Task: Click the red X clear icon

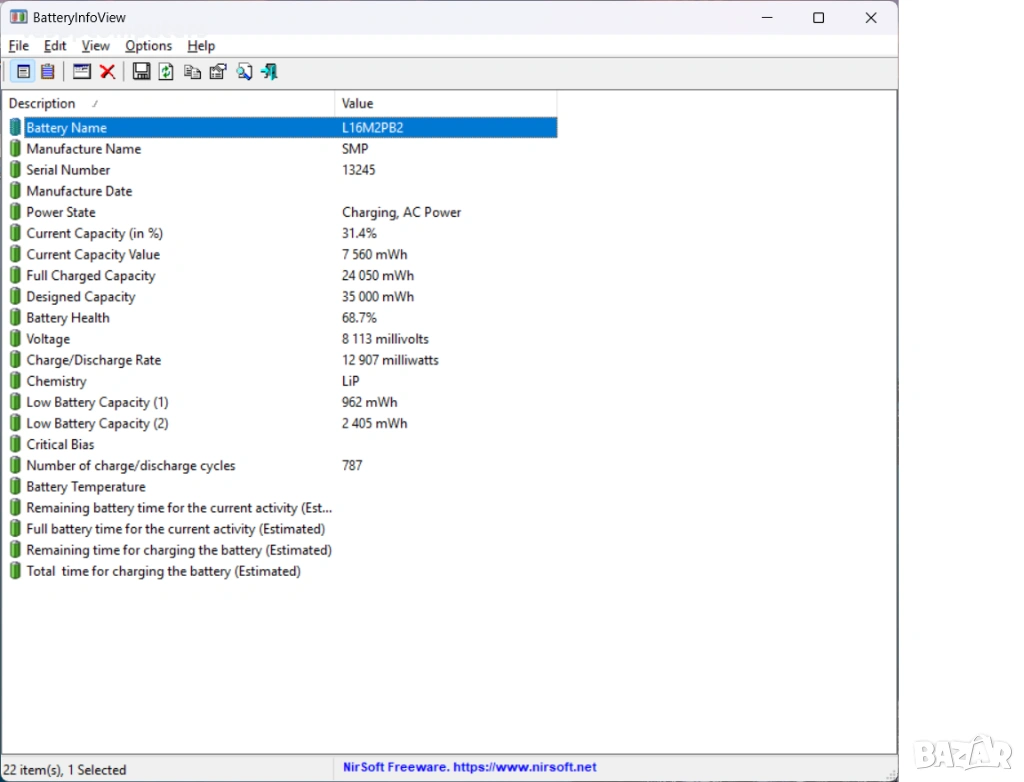Action: 107,72
